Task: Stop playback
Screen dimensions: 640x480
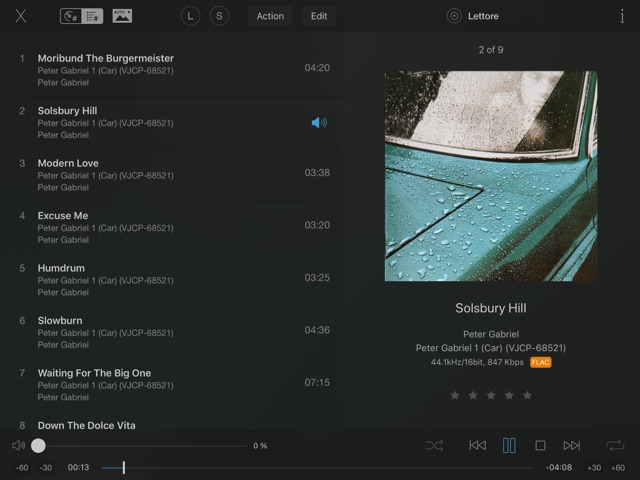Action: [x=540, y=445]
